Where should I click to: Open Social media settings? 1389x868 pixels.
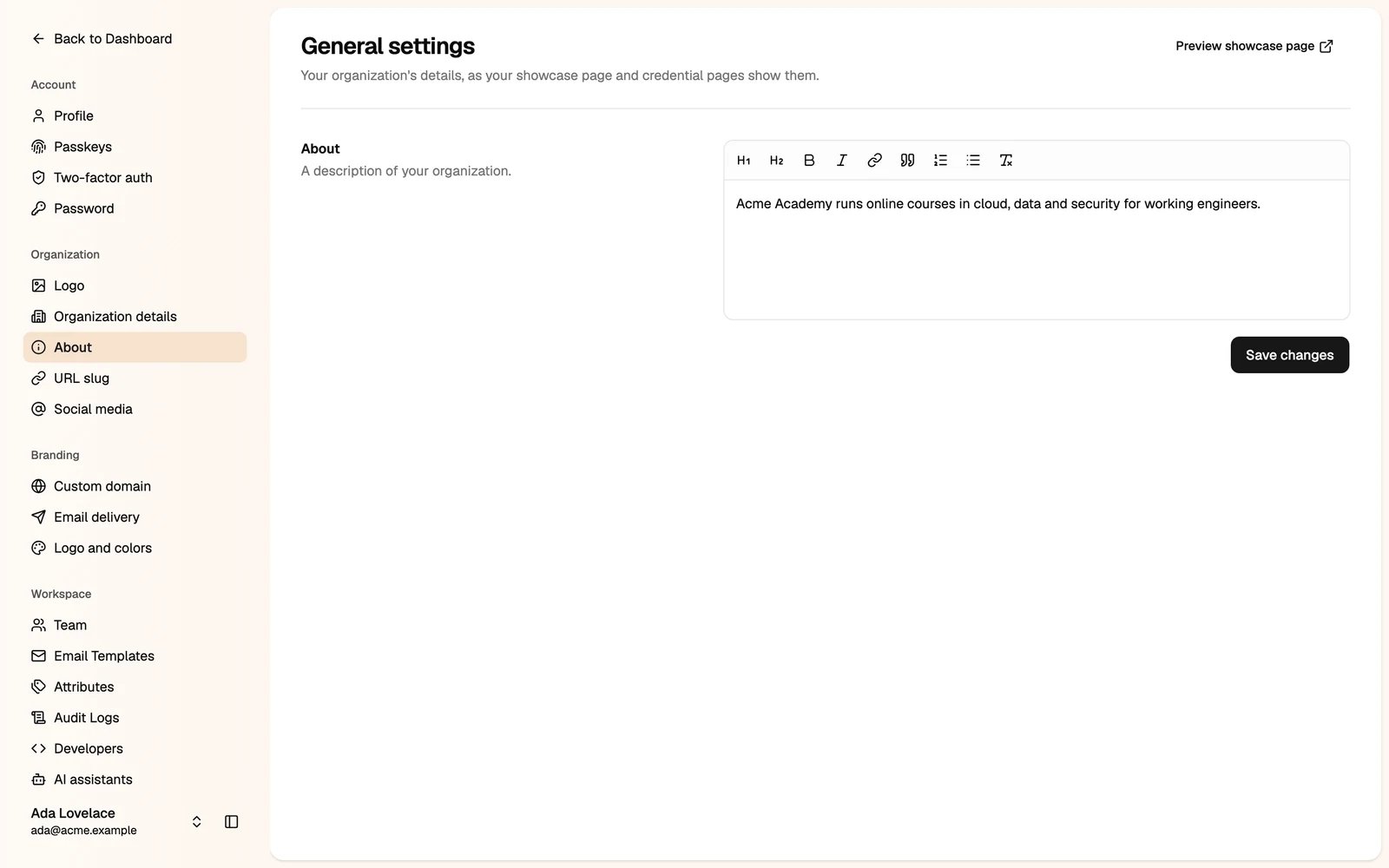(x=135, y=409)
